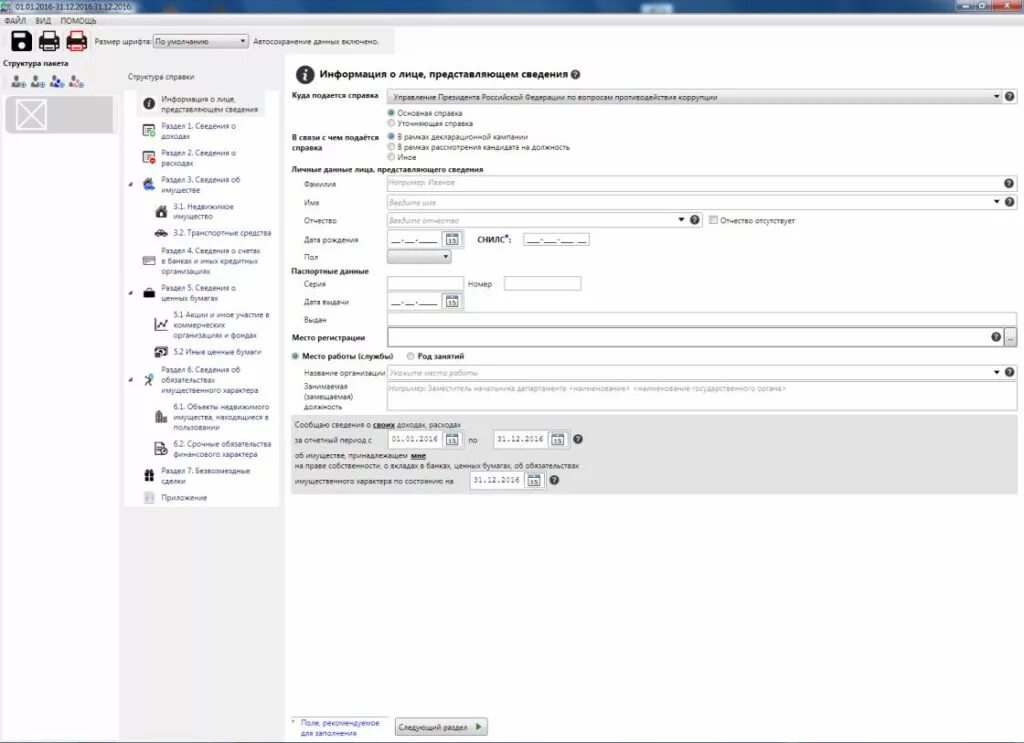Click the Выдан input field

(702, 320)
